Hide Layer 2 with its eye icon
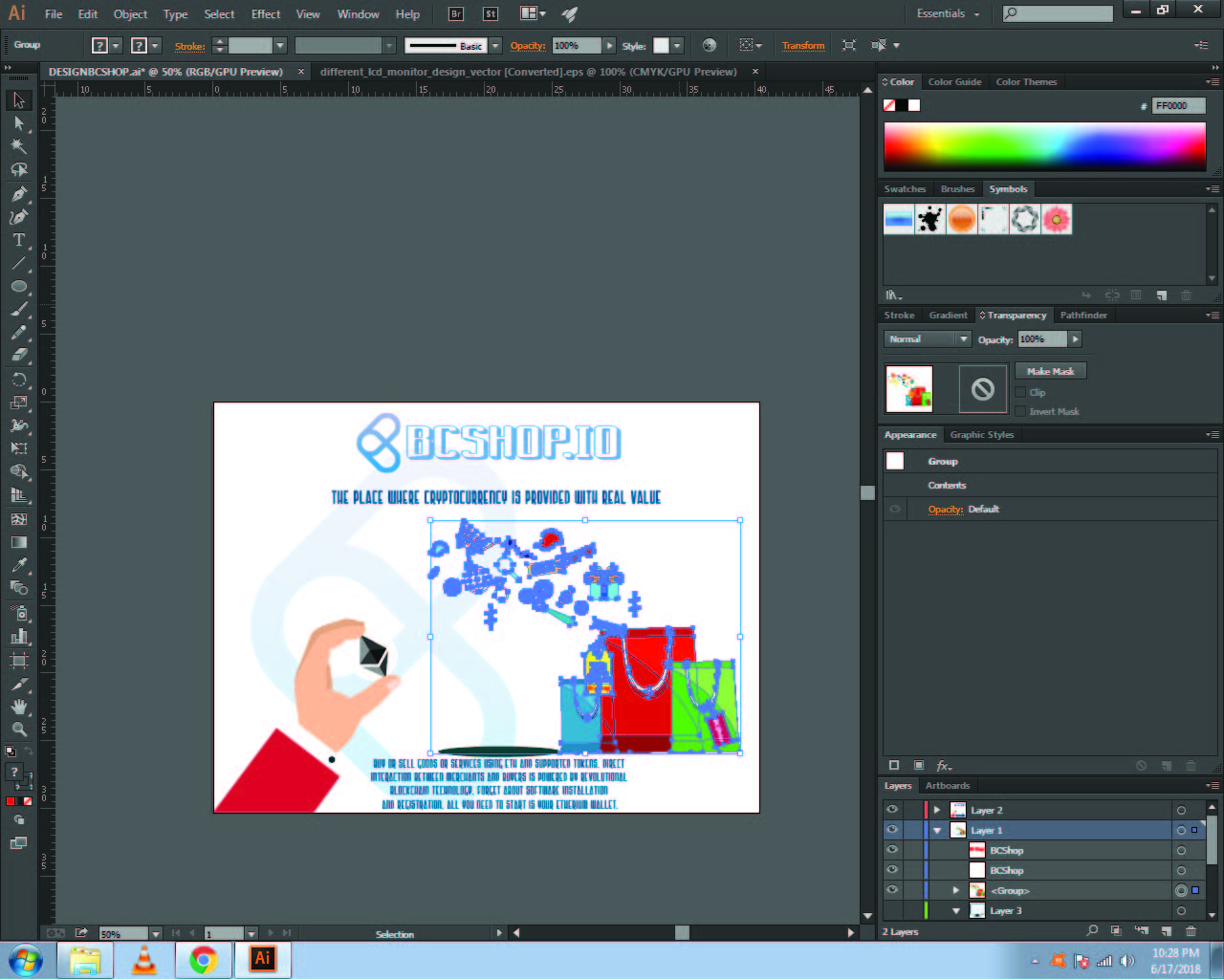This screenshot has height=980, width=1224. [892, 810]
